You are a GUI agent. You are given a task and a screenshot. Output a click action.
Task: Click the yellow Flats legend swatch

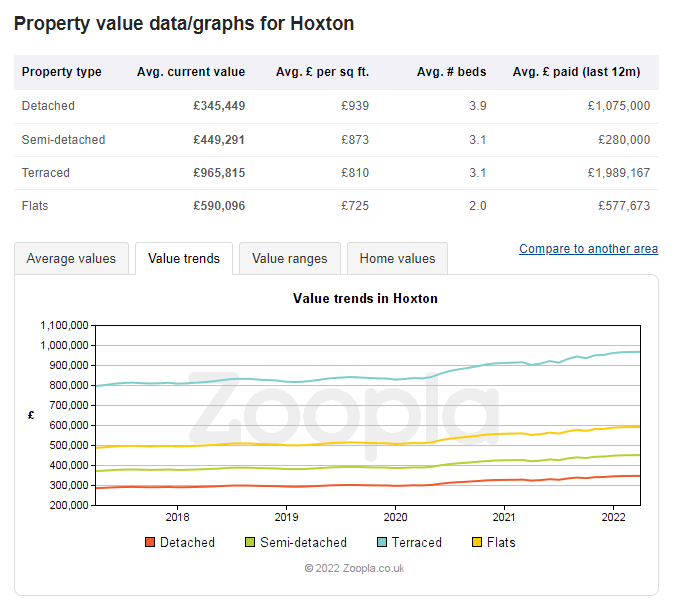[478, 542]
